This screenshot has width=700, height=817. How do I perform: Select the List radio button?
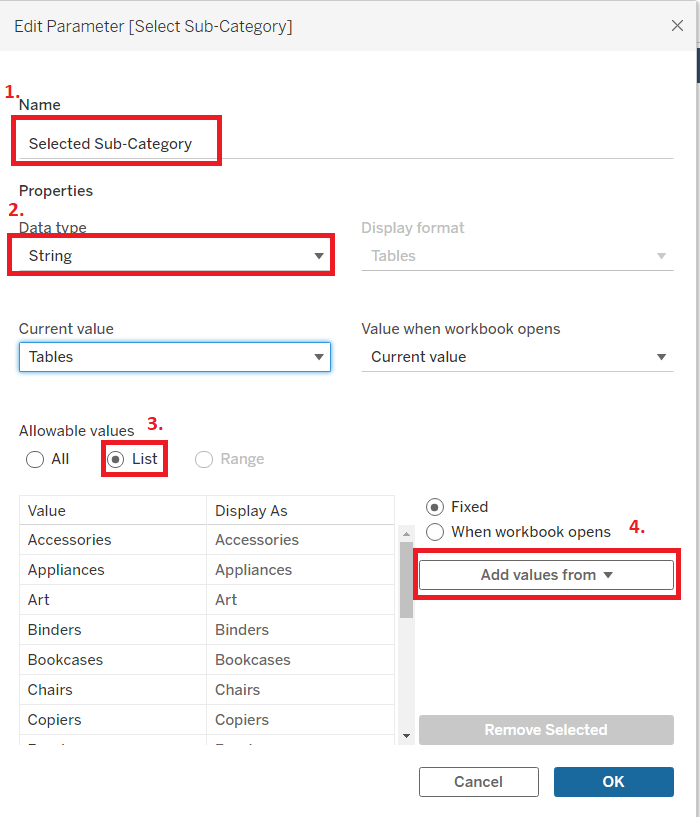click(115, 460)
